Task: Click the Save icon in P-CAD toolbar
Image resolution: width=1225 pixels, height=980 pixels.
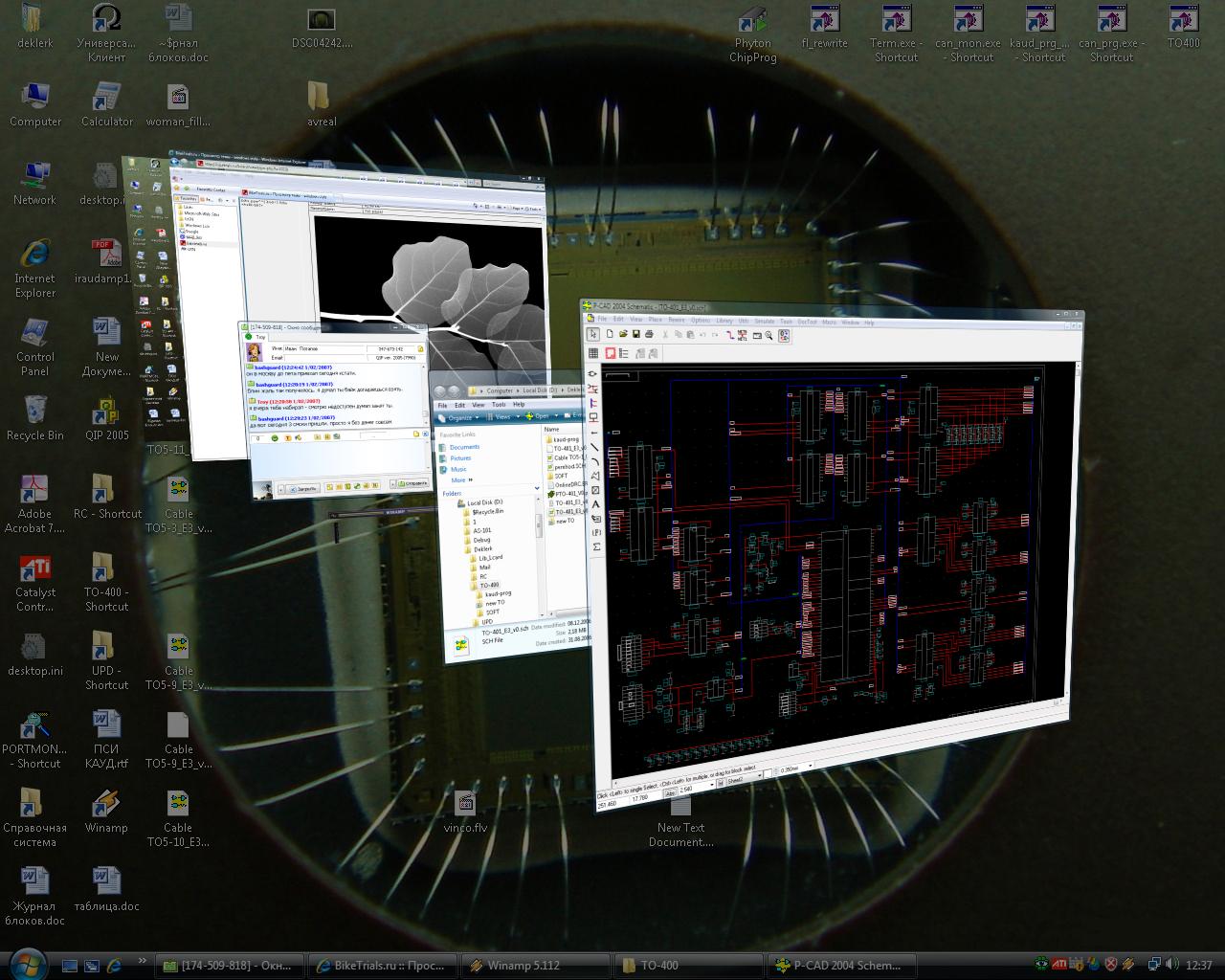Action: tap(635, 334)
